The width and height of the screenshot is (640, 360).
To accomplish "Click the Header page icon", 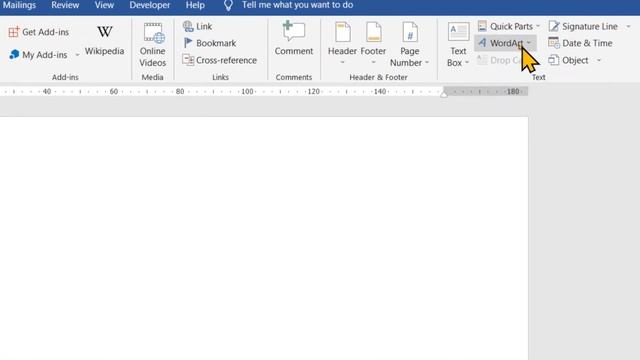I will 342,32.
